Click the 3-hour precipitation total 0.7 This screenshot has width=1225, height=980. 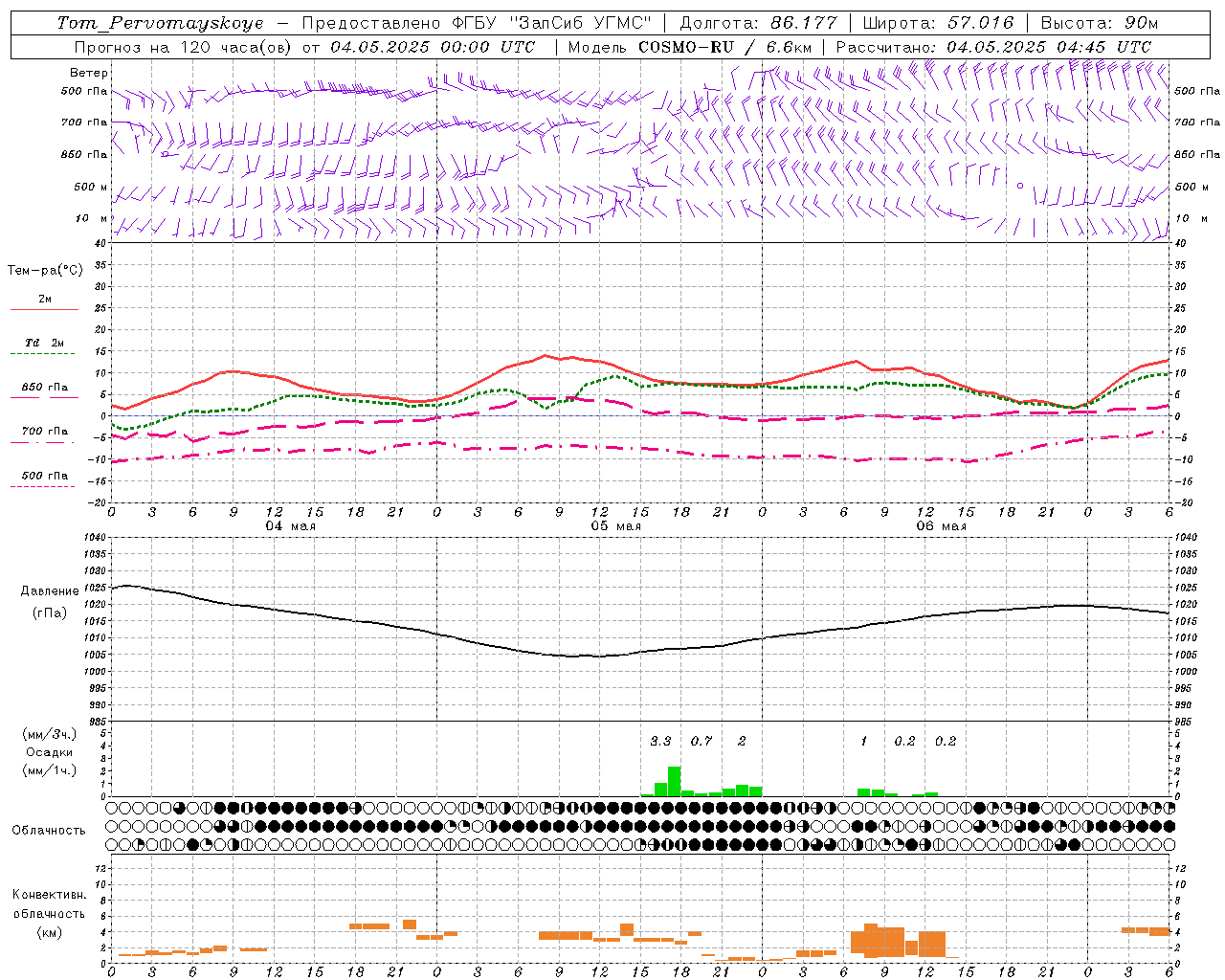pos(702,741)
